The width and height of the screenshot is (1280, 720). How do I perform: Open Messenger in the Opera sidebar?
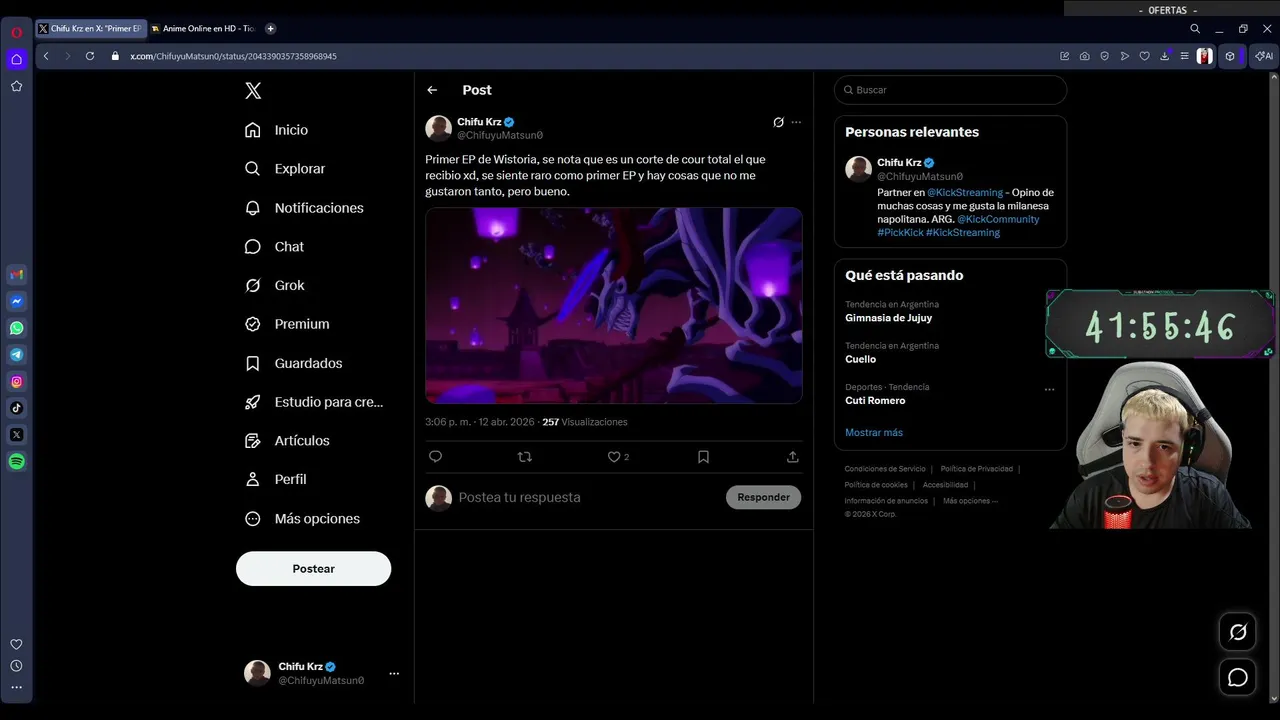[x=17, y=301]
